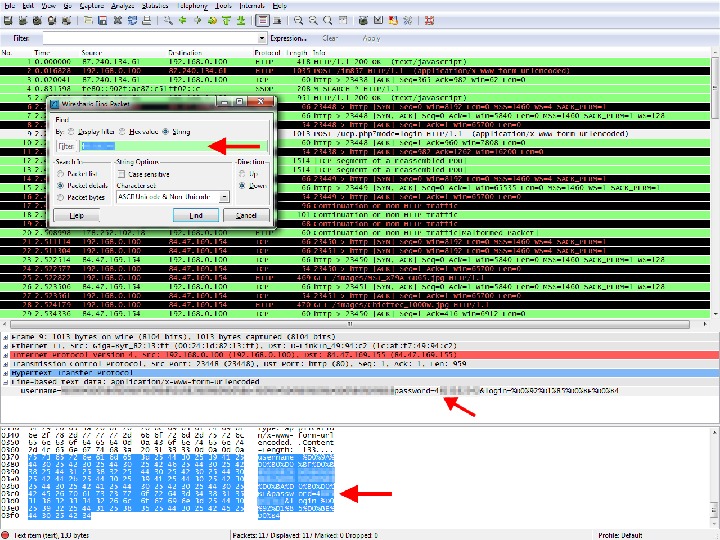This screenshot has height=540, width=720.
Task: Start a new live capture
Action: click(37, 21)
